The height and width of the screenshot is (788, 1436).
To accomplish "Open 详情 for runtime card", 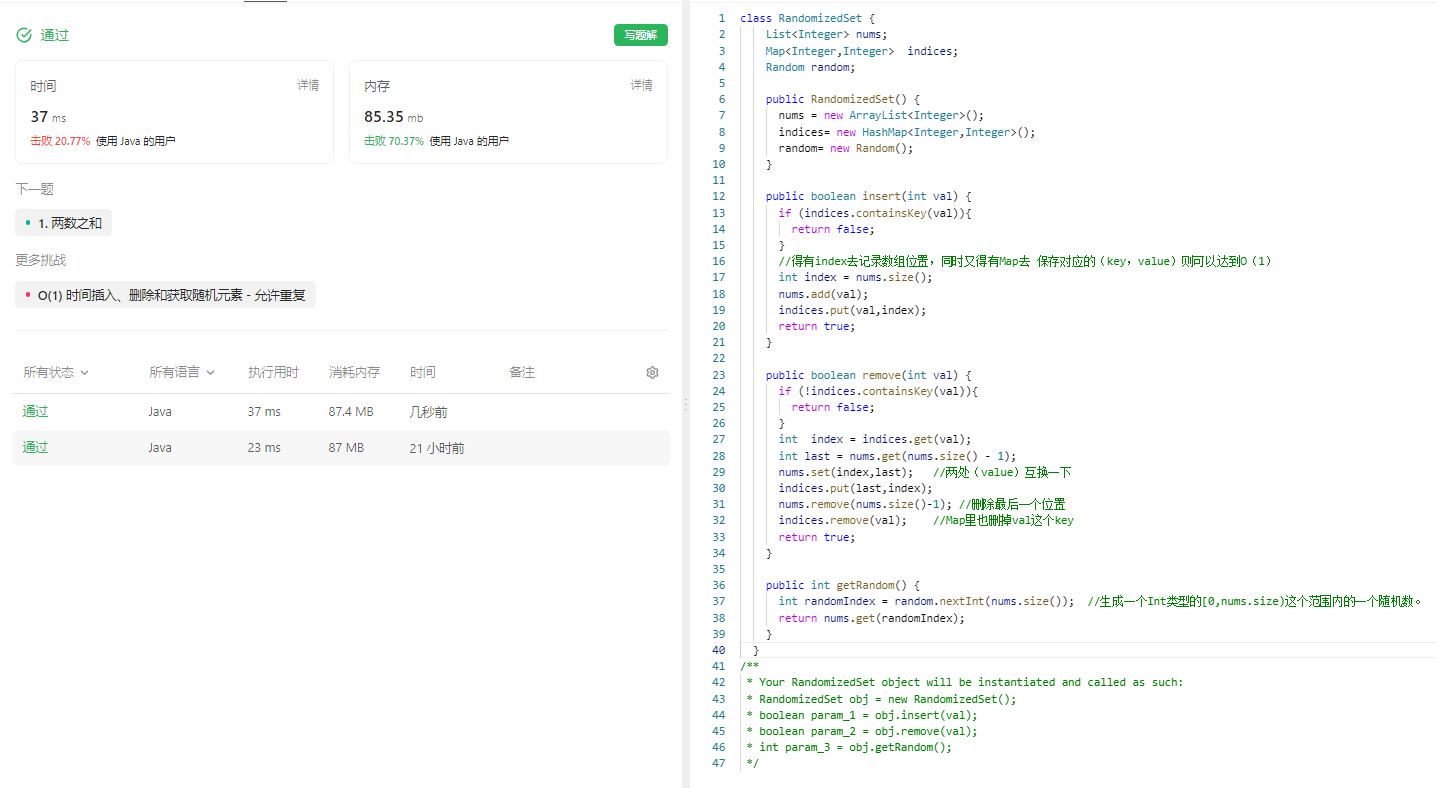I will tap(308, 86).
